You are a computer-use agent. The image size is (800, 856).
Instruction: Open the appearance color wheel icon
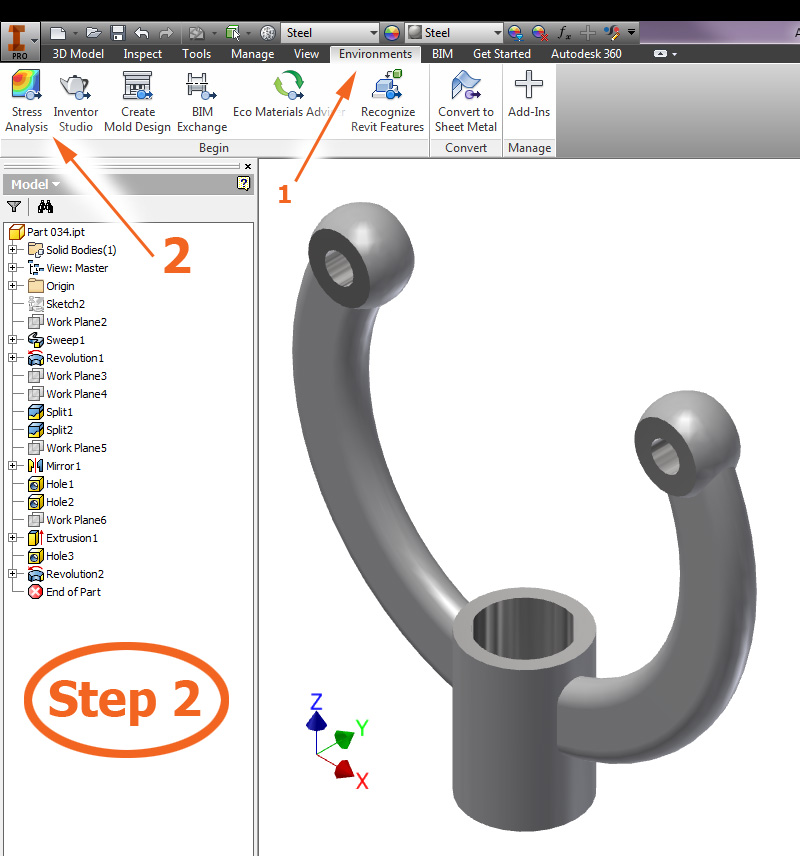392,33
